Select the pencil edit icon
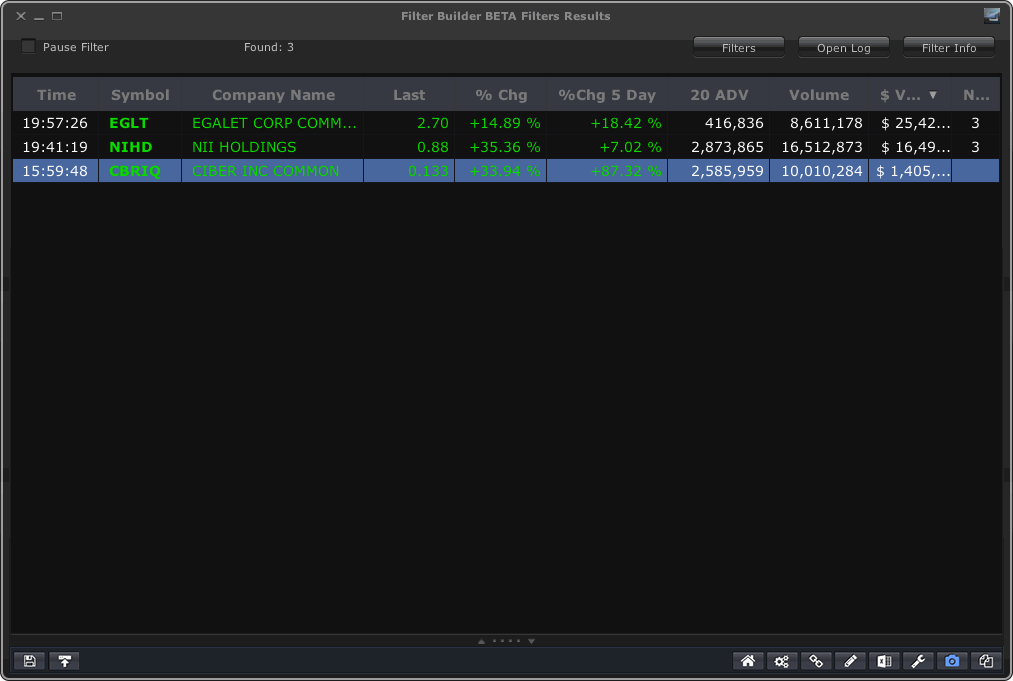 pos(850,661)
